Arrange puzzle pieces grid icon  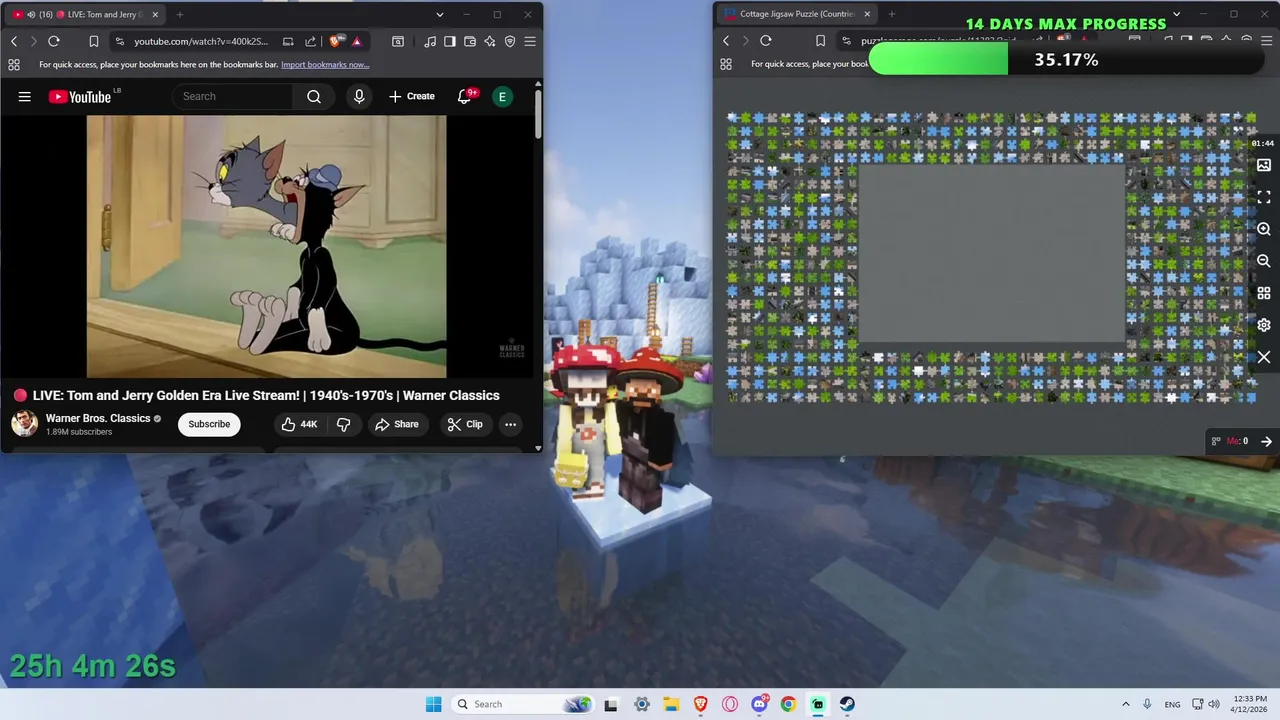[x=1264, y=293]
